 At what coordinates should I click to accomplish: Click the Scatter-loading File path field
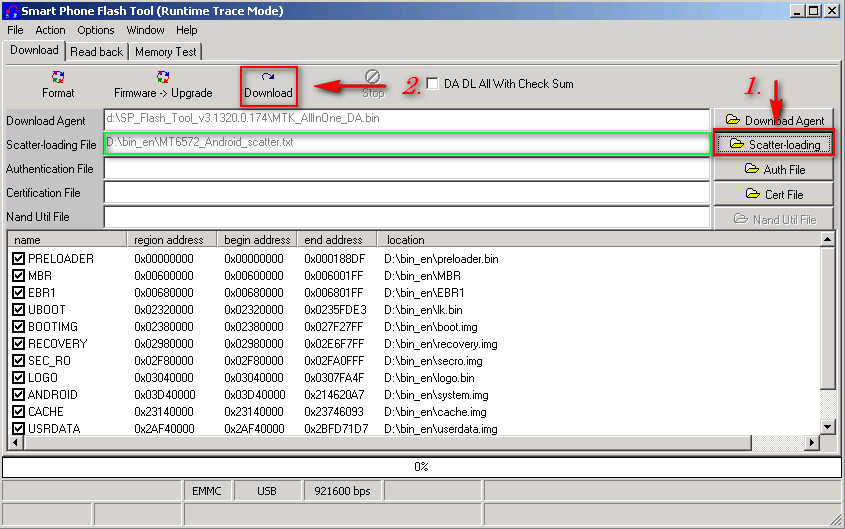[407, 143]
